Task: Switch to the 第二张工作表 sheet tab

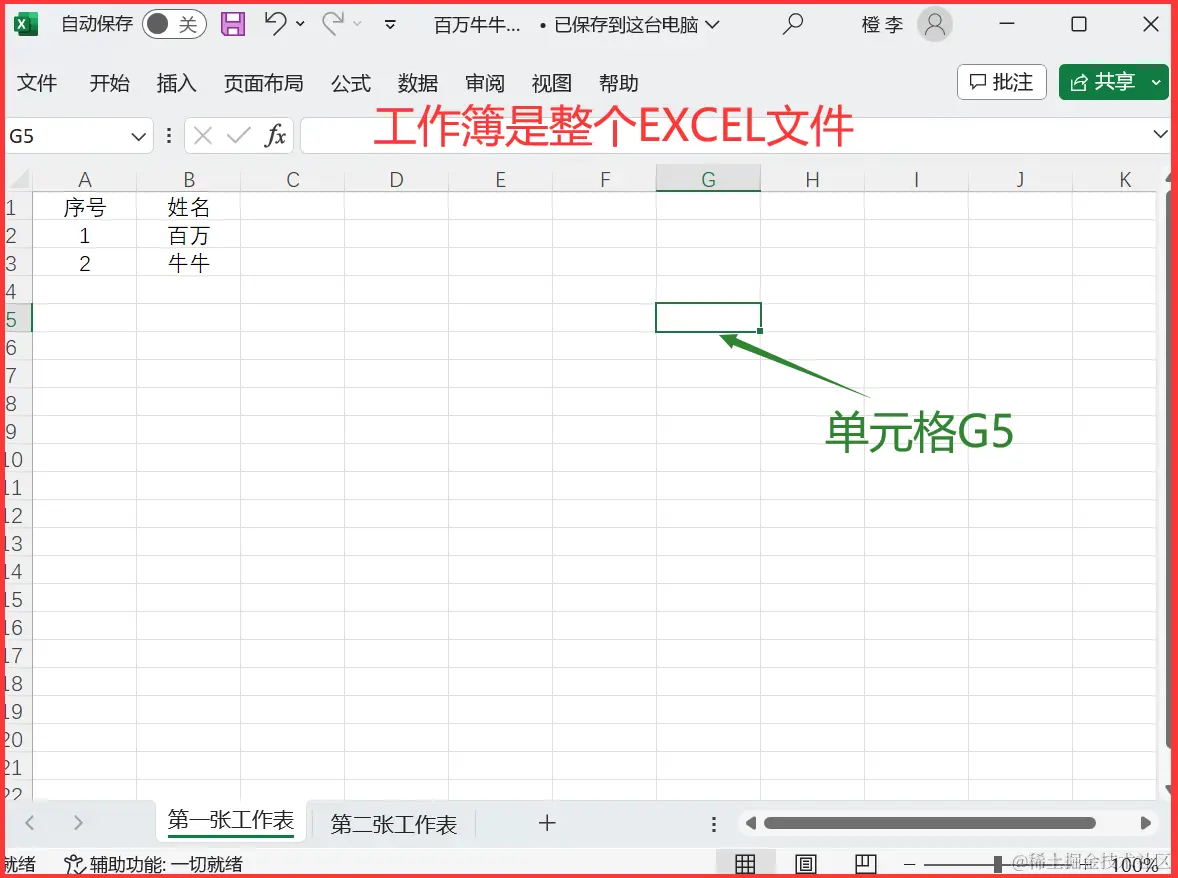Action: (x=394, y=823)
